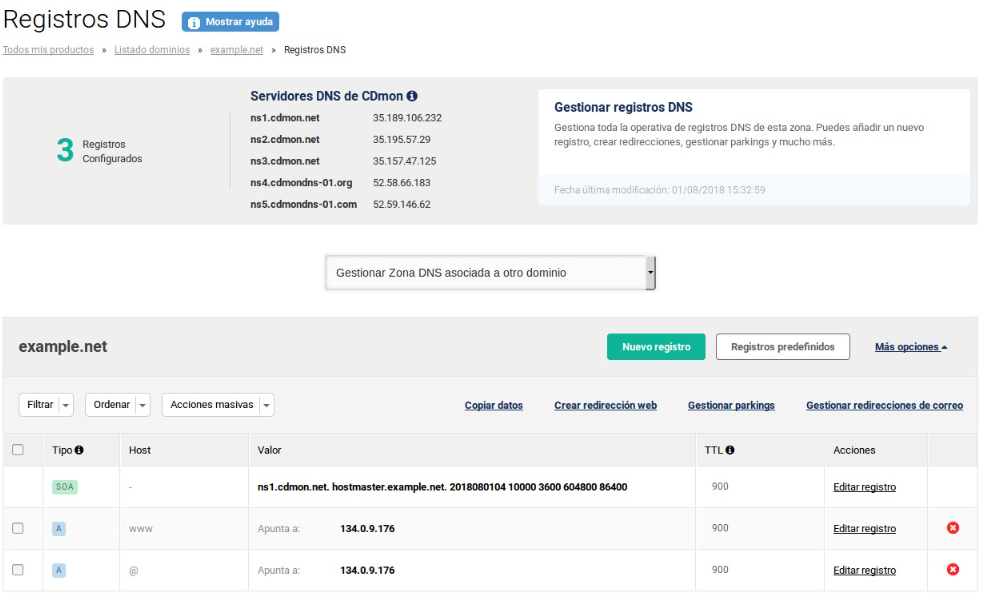The height and width of the screenshot is (598, 985).
Task: Click the A type badge for @ record
Action: coord(59,570)
